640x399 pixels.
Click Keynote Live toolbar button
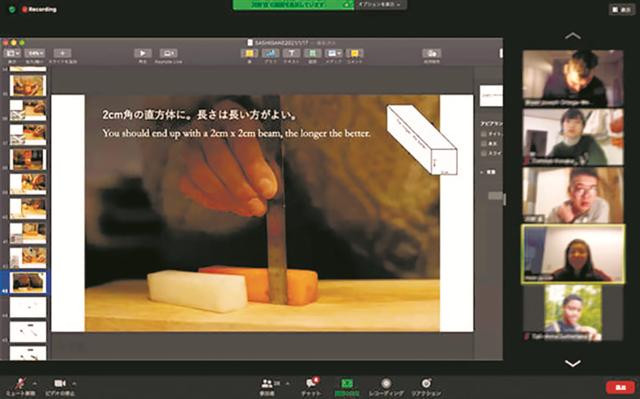click(x=168, y=53)
